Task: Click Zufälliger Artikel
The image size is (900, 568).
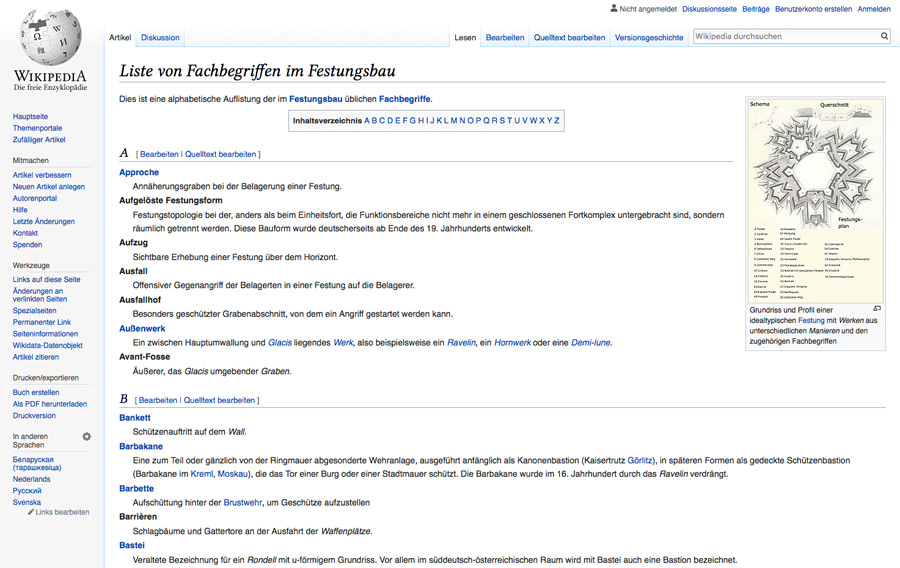Action: [39, 139]
